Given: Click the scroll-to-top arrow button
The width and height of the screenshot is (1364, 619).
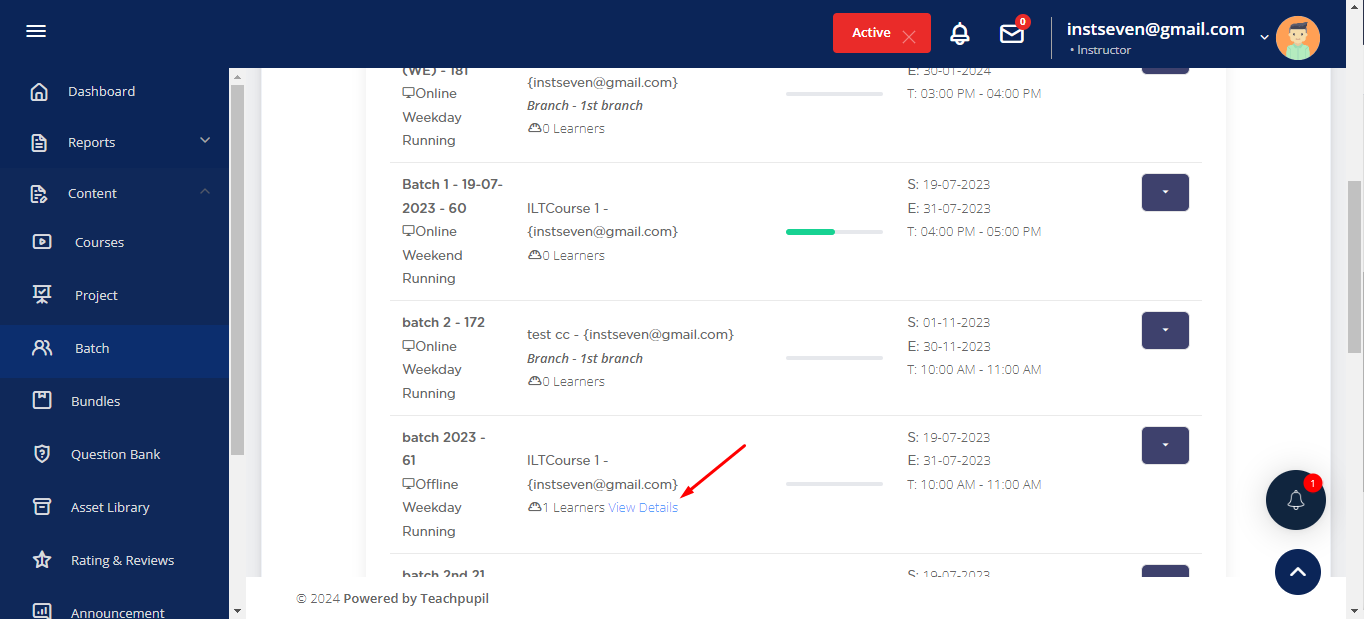Looking at the screenshot, I should [x=1297, y=572].
